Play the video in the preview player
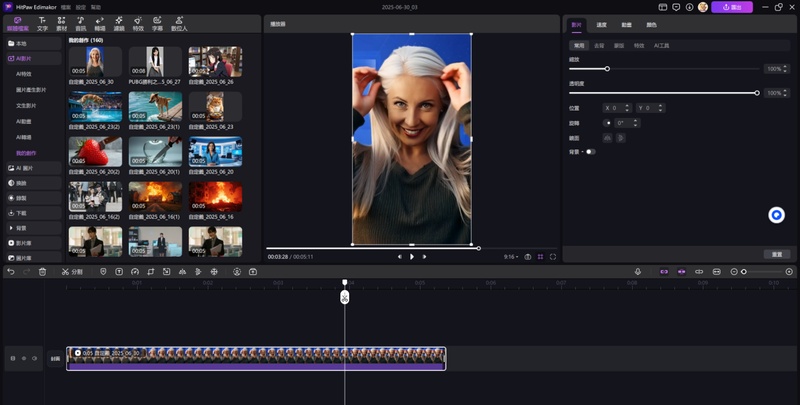Viewport: 800px width, 405px height. 412,257
